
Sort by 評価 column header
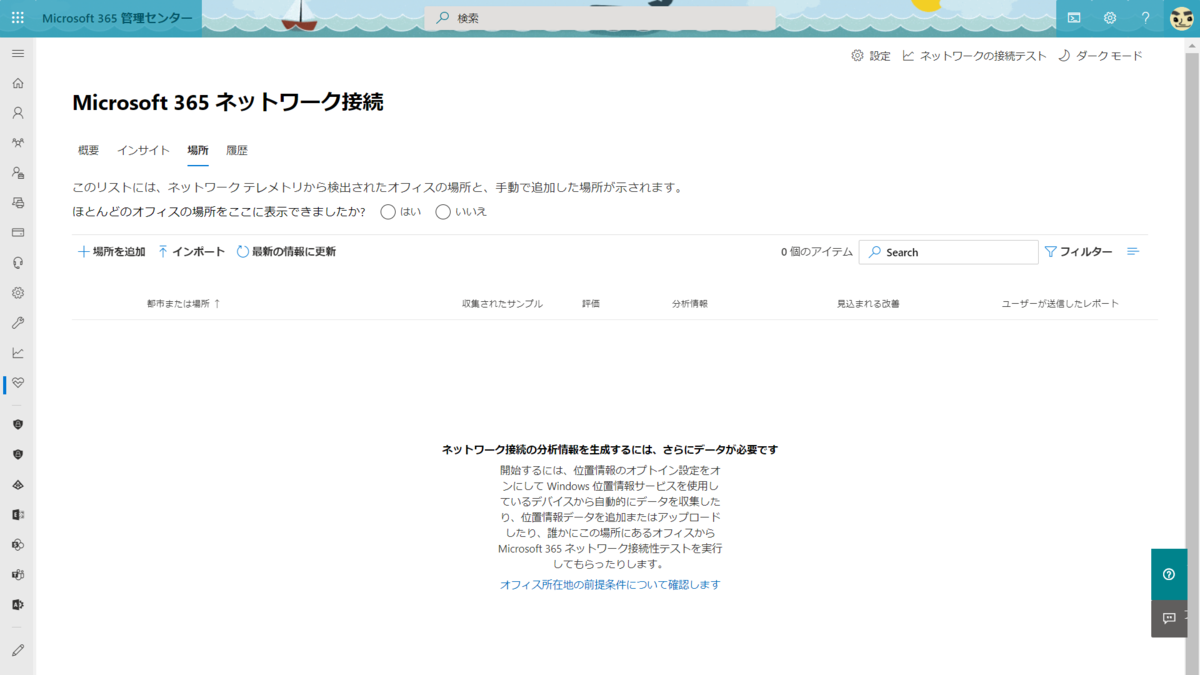point(591,303)
